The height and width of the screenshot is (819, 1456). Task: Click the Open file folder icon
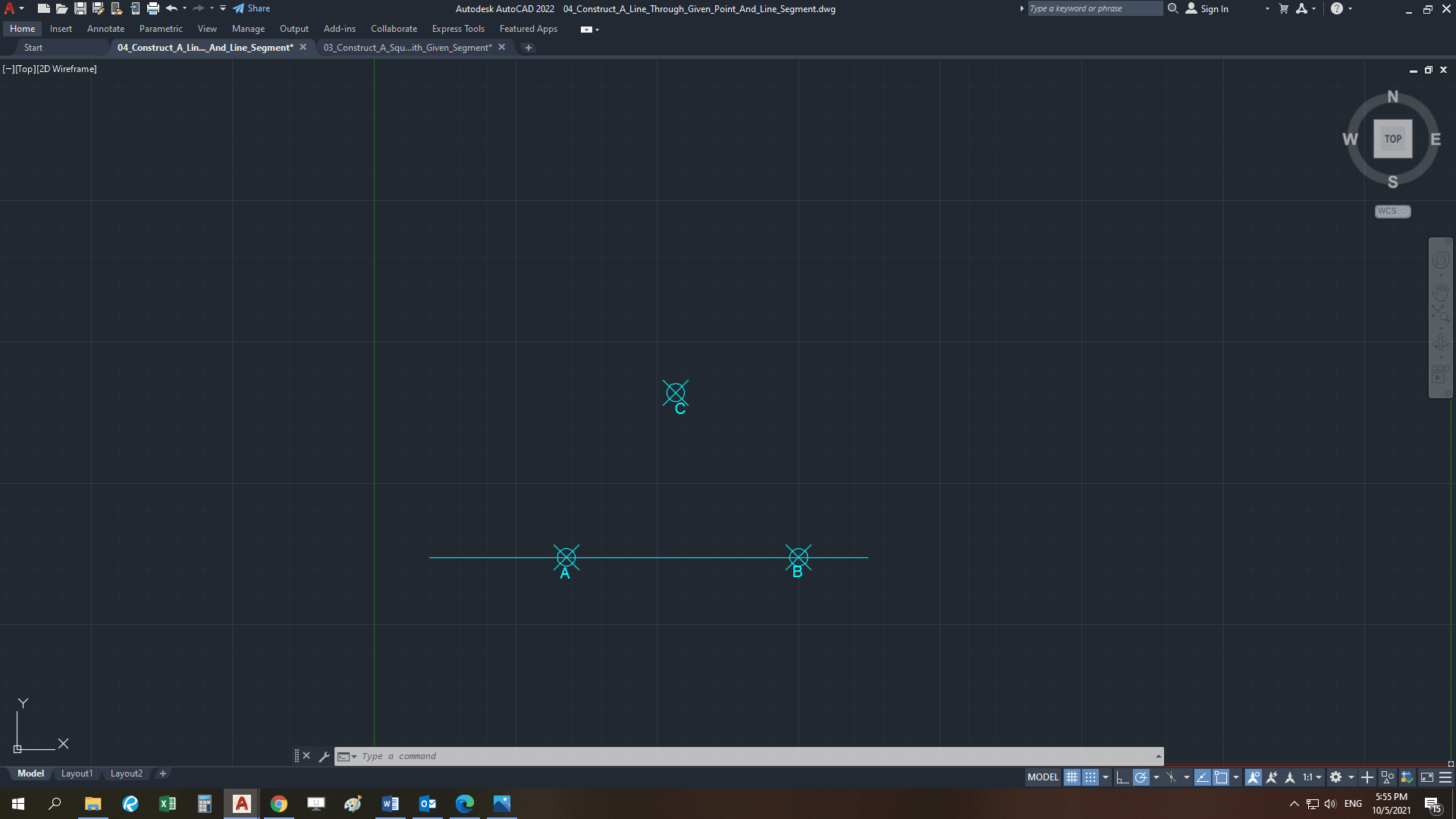coord(61,8)
